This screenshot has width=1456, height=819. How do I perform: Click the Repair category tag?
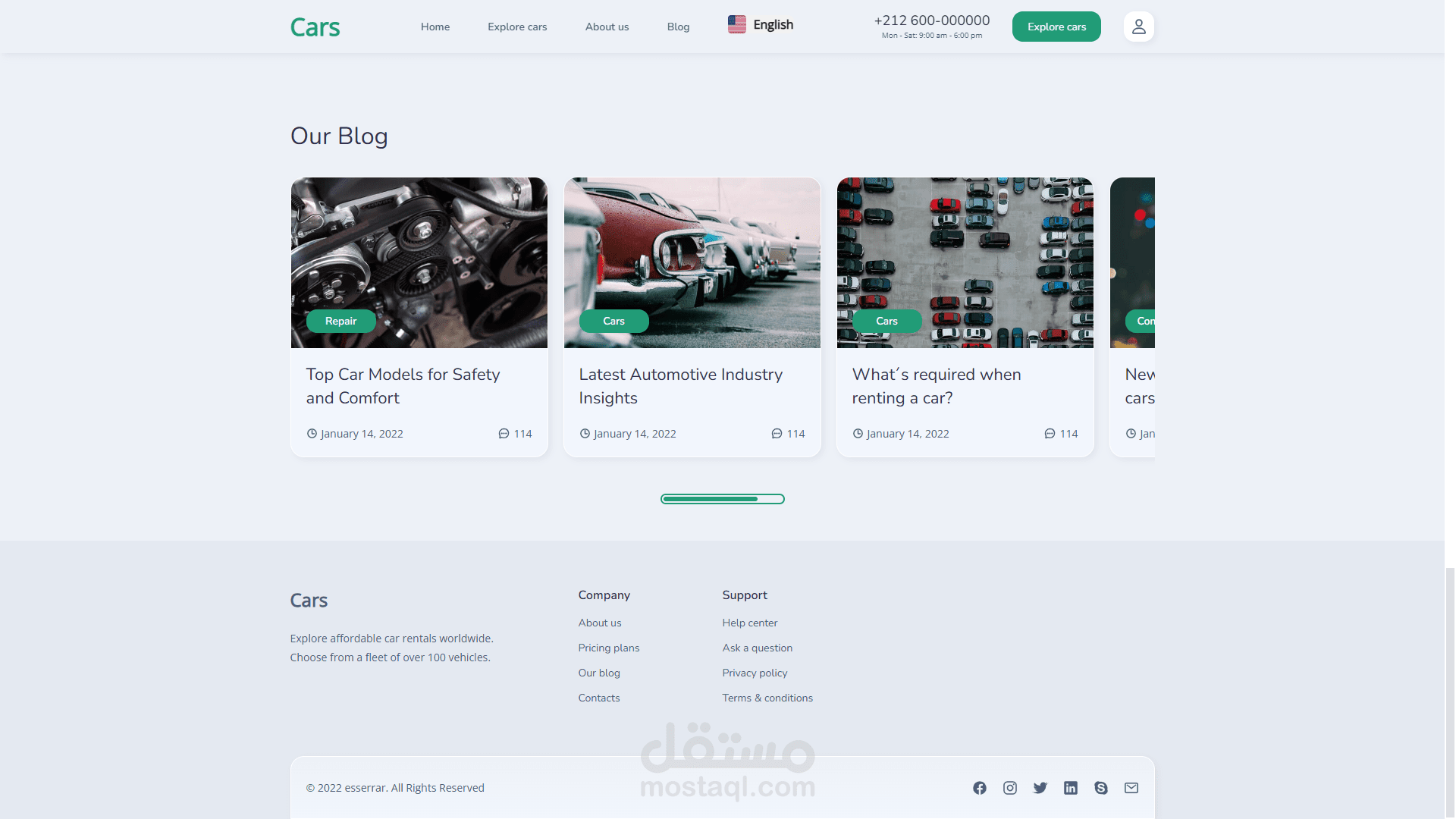point(340,321)
